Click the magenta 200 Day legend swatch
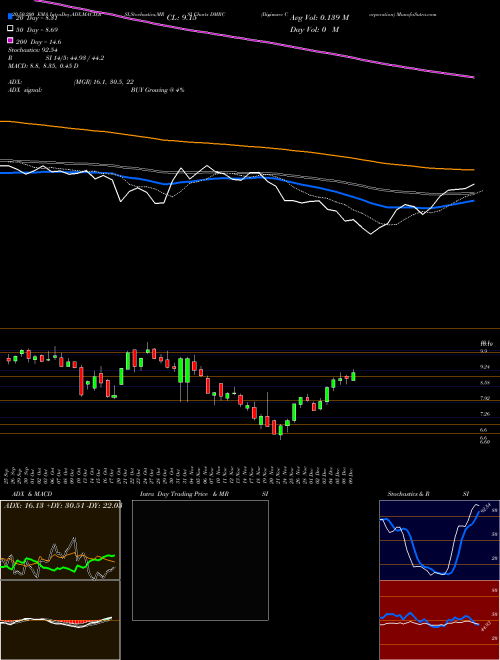The height and width of the screenshot is (660, 500). pyautogui.click(x=10, y=41)
